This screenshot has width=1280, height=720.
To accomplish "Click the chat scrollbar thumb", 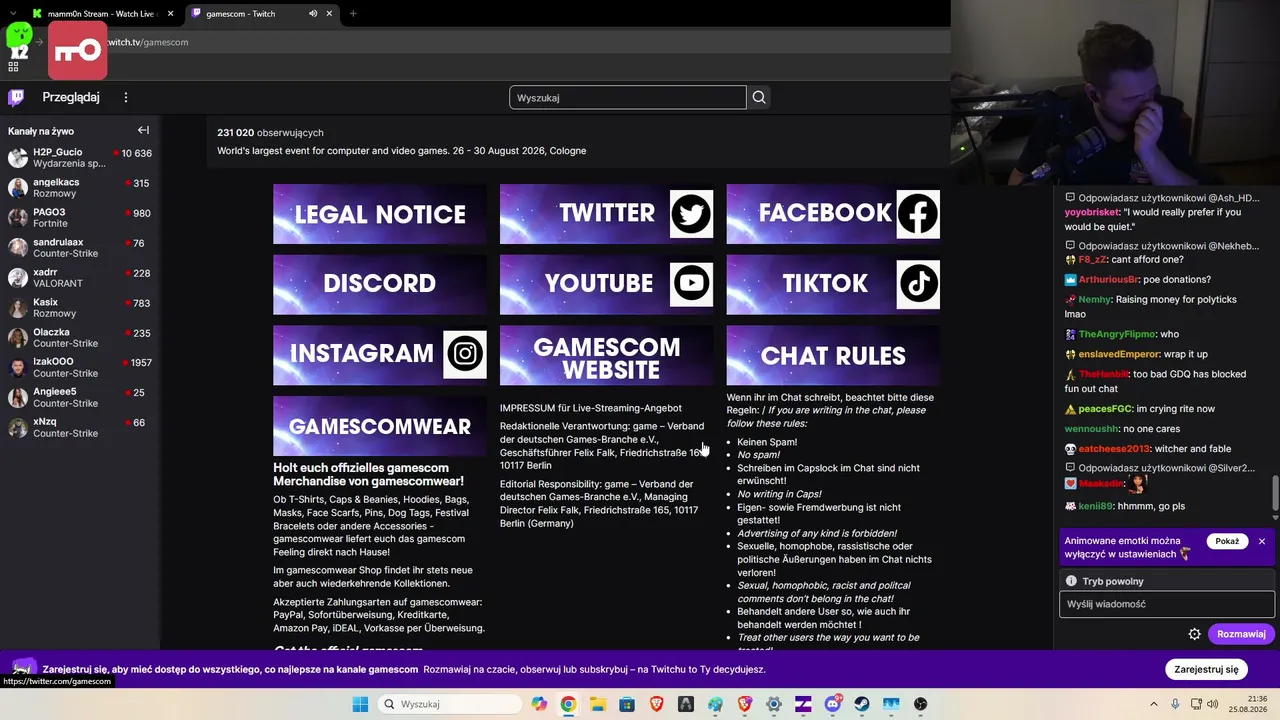I will click(x=1275, y=493).
